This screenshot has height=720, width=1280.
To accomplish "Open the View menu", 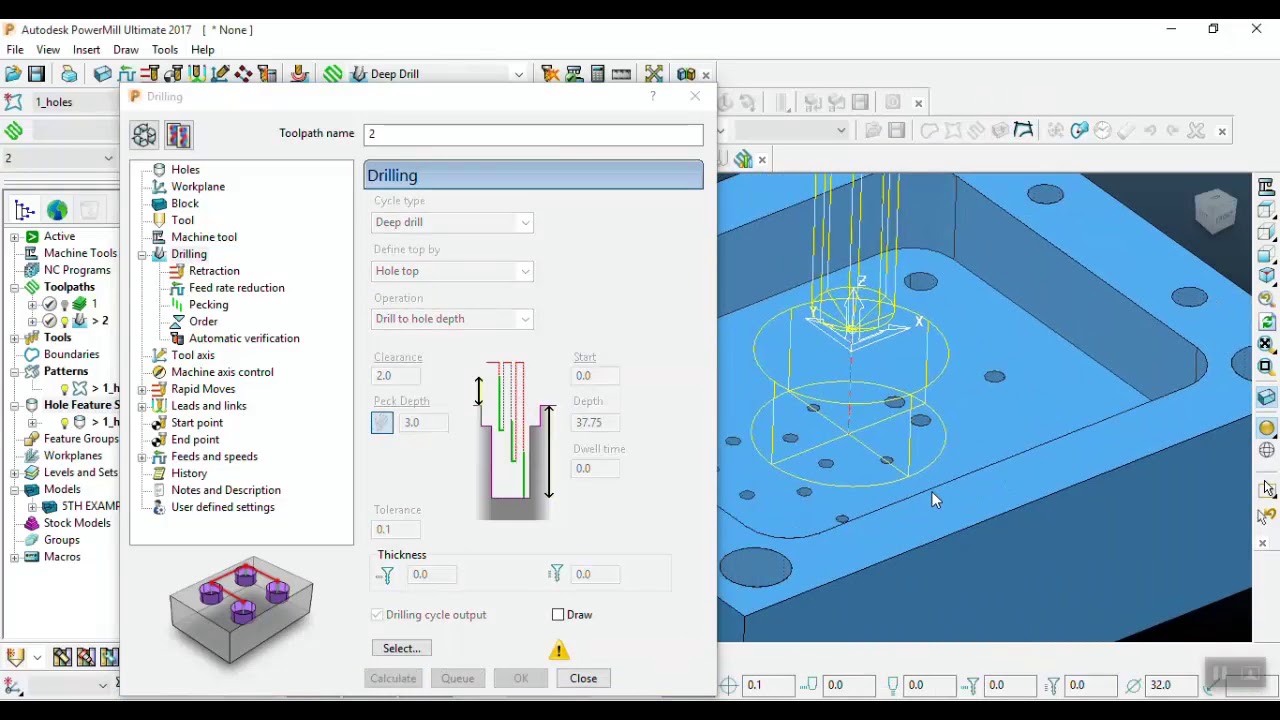I will pos(48,50).
